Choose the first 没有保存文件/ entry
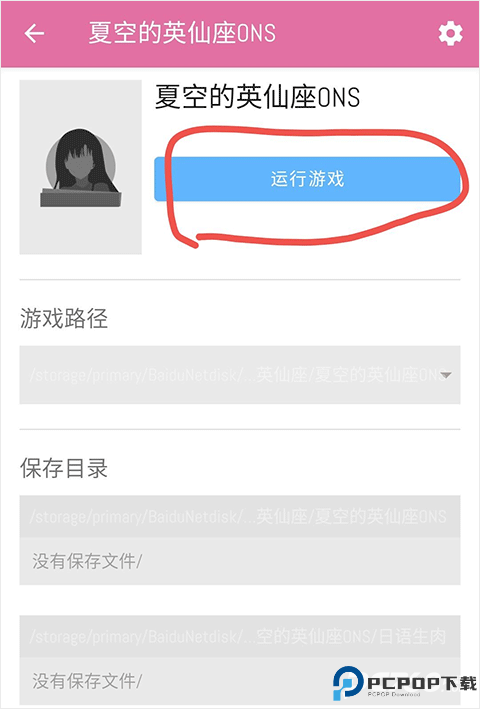This screenshot has width=480, height=709. [87, 562]
